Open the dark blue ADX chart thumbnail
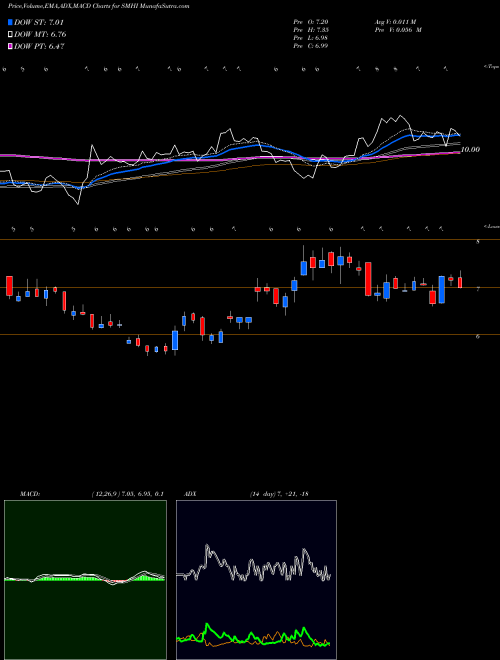The image size is (500, 660). pos(256,580)
